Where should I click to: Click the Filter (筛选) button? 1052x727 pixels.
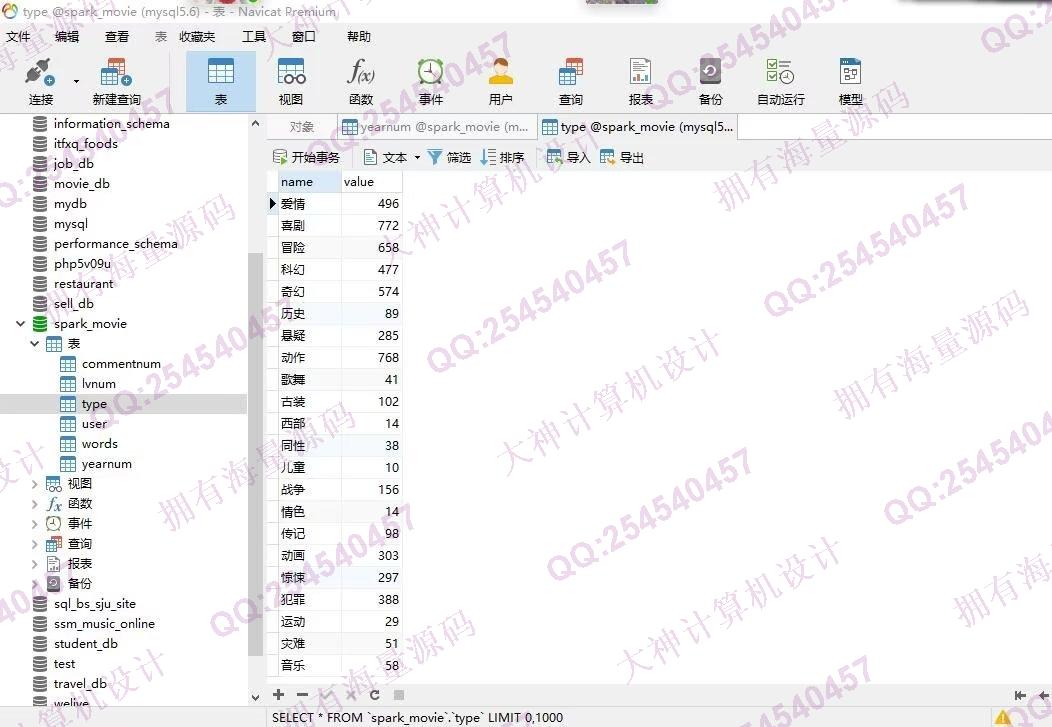coord(449,158)
